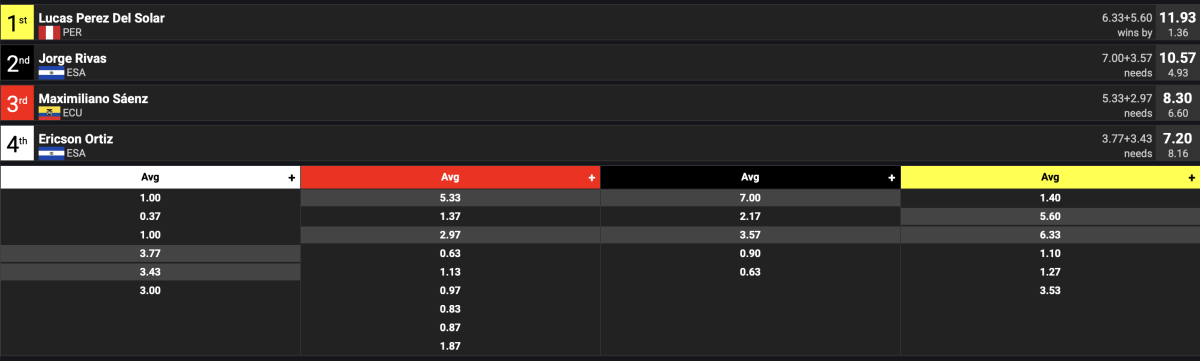
Task: Click the red 3rd place badge
Action: click(x=17, y=101)
